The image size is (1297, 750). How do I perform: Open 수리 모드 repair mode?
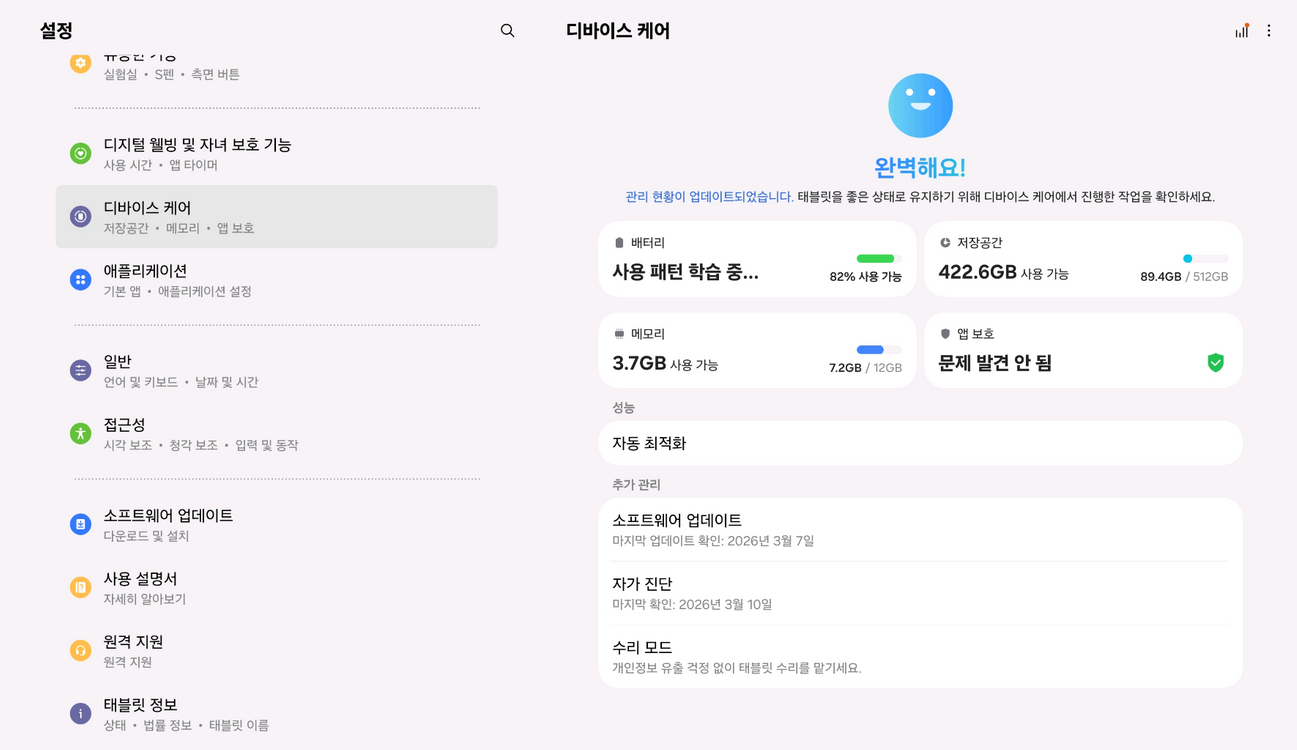(920, 654)
